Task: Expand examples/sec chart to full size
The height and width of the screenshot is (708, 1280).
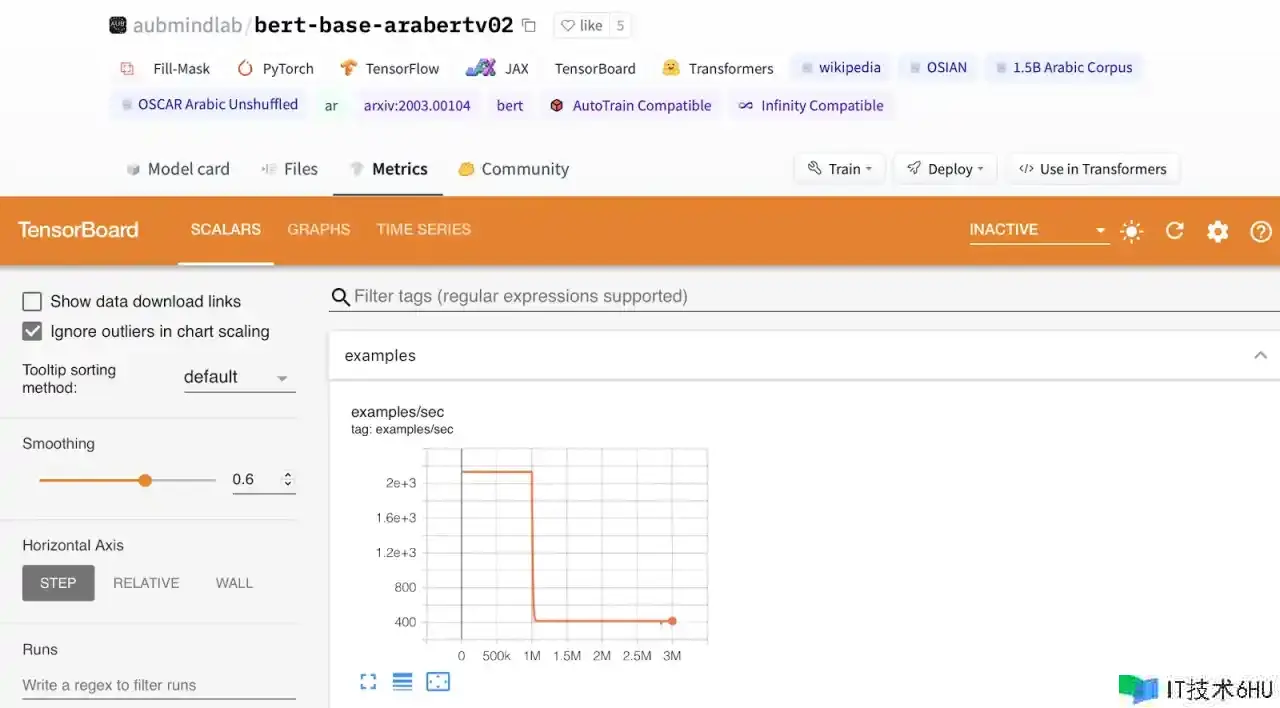Action: (x=368, y=682)
